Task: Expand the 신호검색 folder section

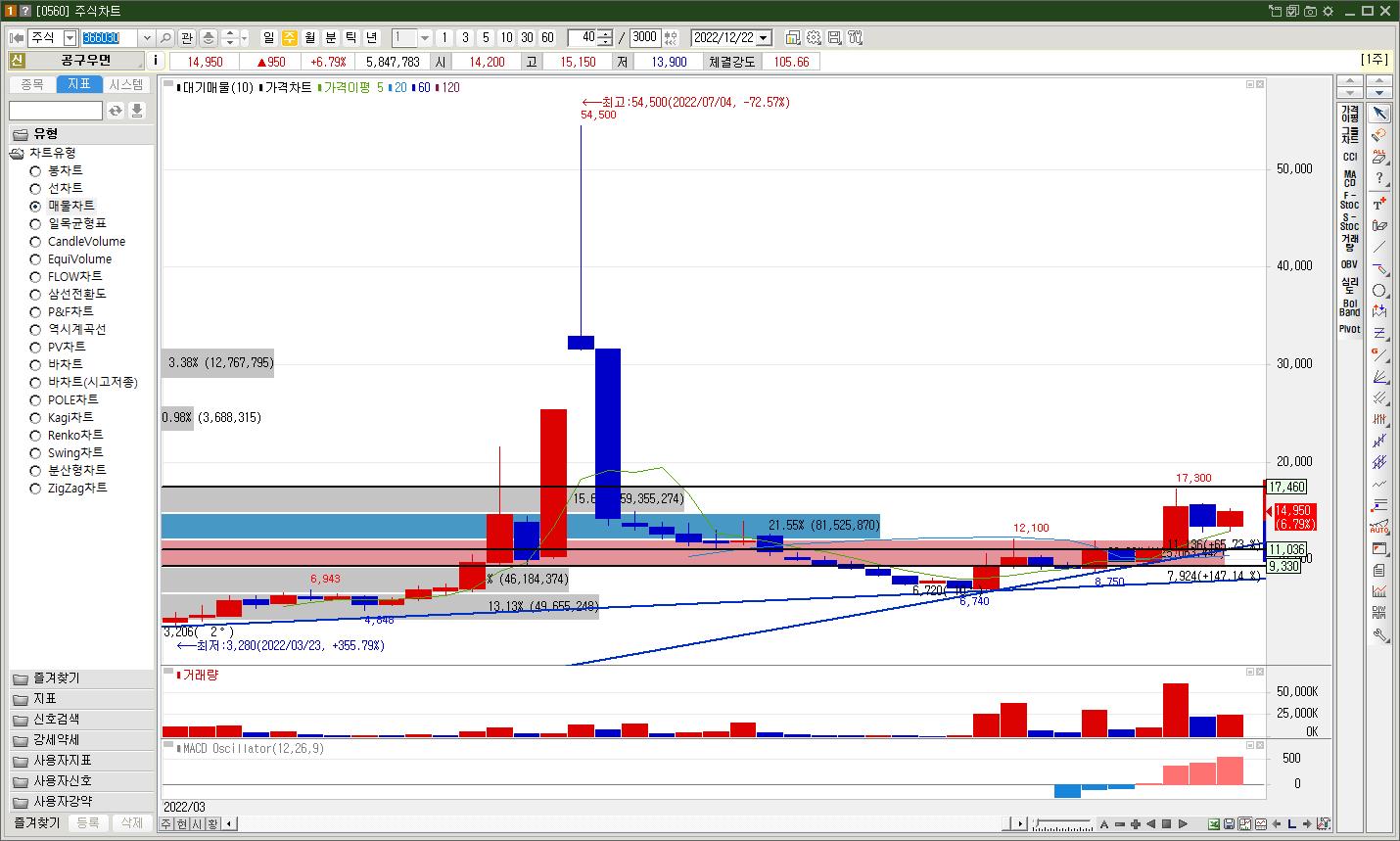Action: click(x=81, y=720)
